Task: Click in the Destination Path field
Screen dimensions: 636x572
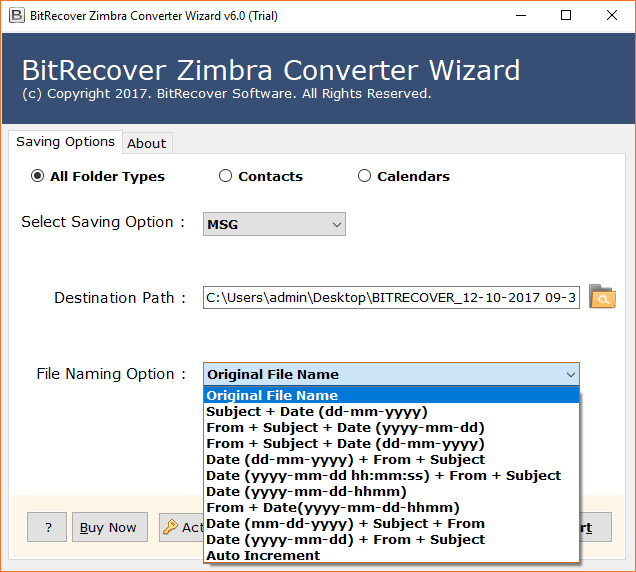Action: point(391,297)
